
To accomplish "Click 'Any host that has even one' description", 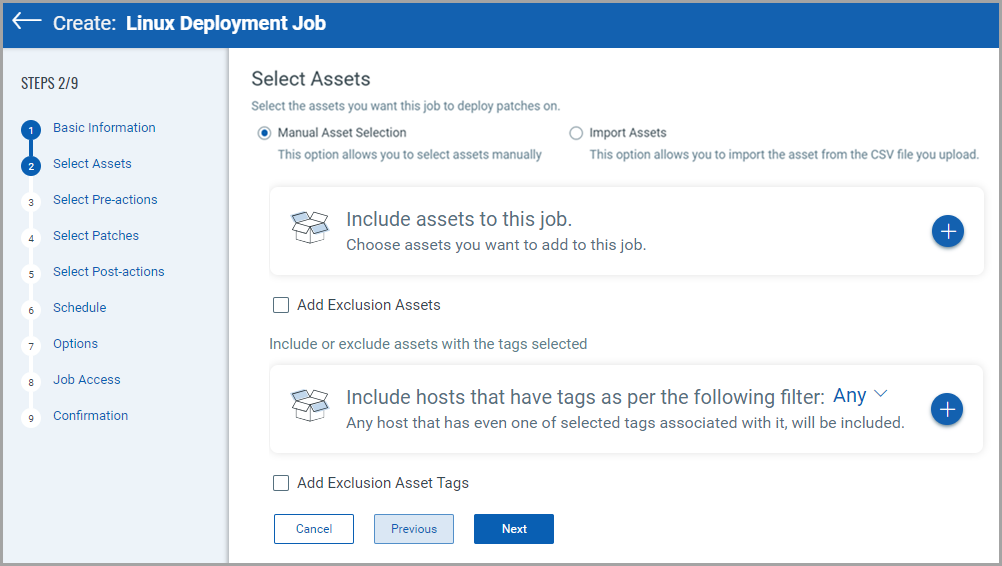I will [x=625, y=423].
